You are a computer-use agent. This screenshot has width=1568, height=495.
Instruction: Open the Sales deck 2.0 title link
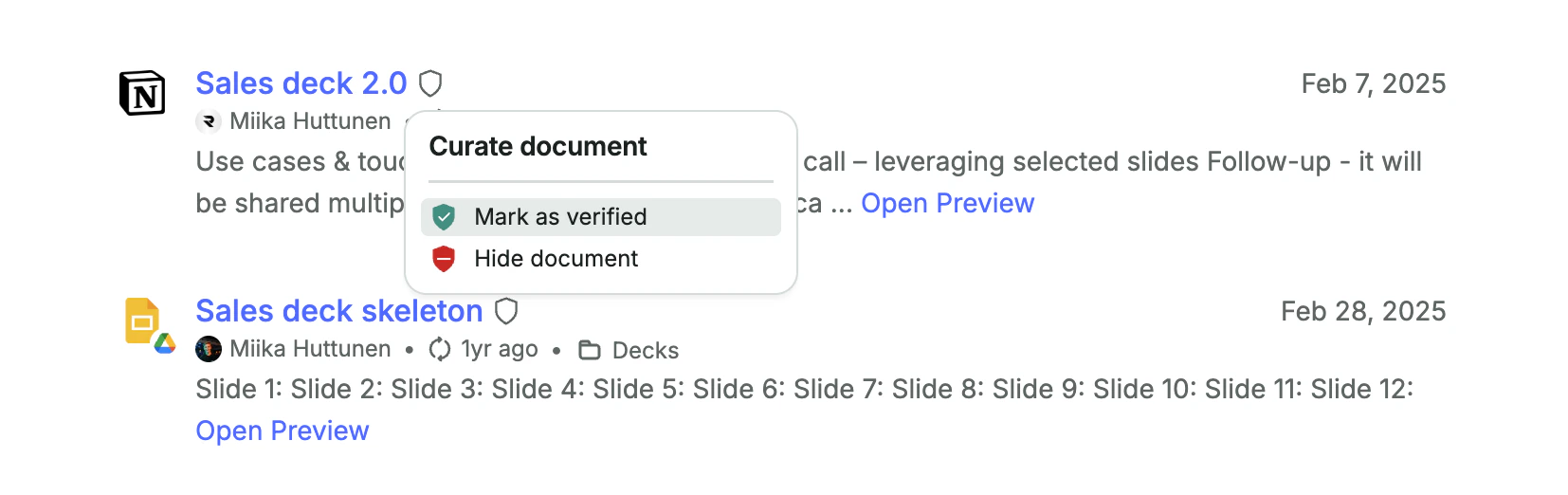pos(301,83)
